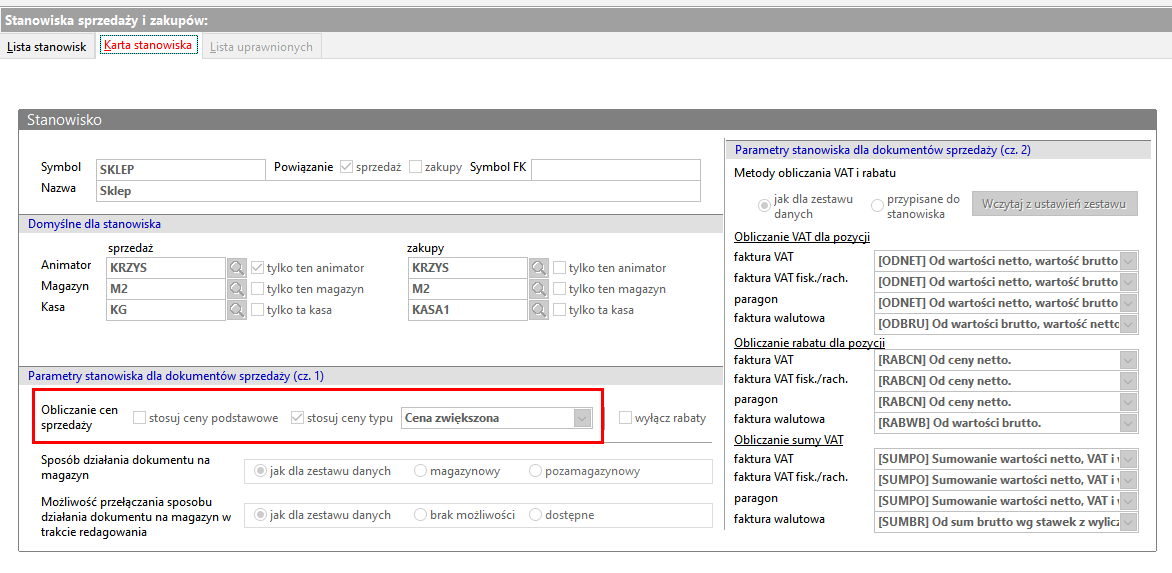The image size is (1172, 573).
Task: Open faktura VAT fisk./rach. dropdown under Obliczanie VAT
Action: click(x=1129, y=282)
